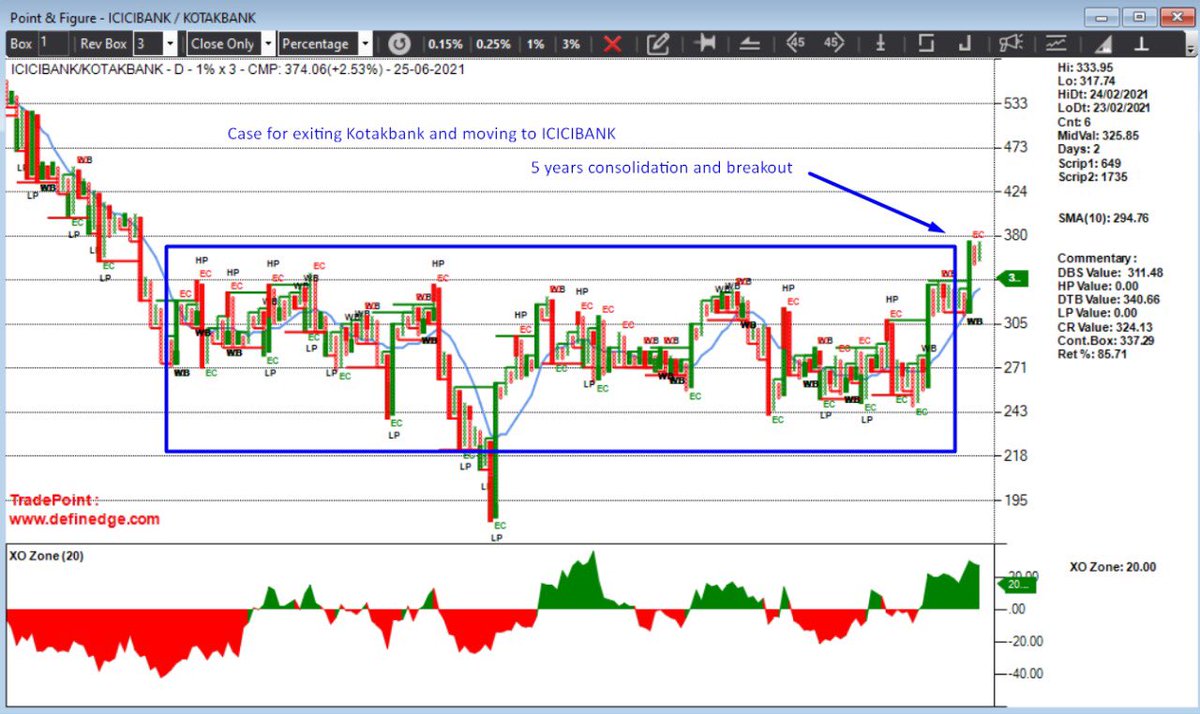1200x714 pixels.
Task: Set box size to 0.15%
Action: tap(445, 44)
